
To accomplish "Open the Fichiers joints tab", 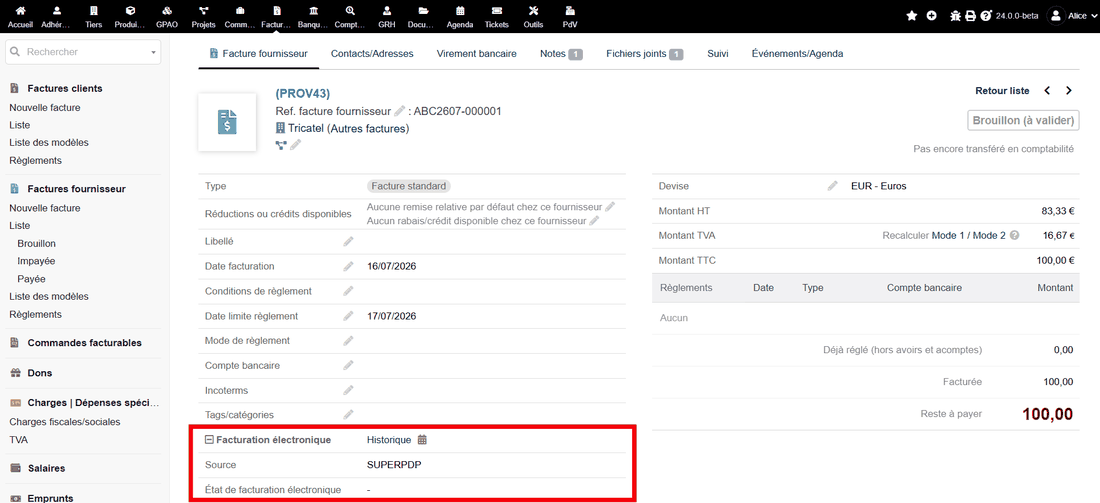I will 645,53.
